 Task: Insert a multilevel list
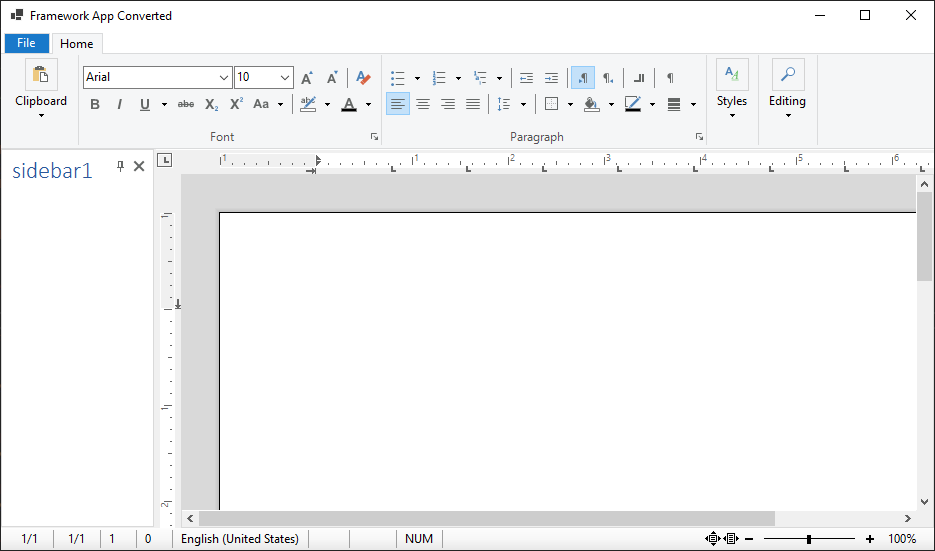click(480, 78)
